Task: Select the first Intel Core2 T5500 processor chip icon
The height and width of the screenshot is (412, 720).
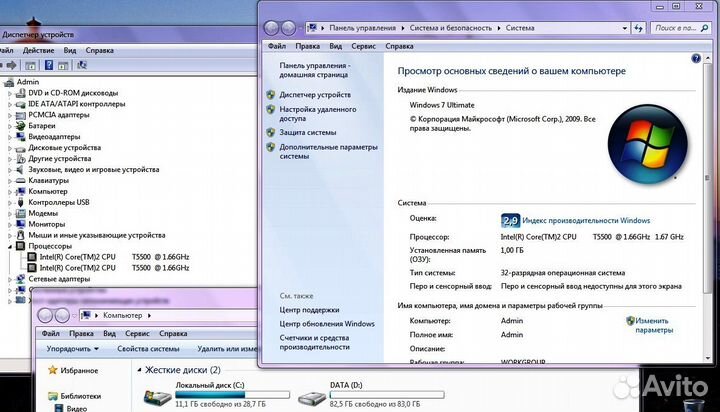Action: (32, 257)
